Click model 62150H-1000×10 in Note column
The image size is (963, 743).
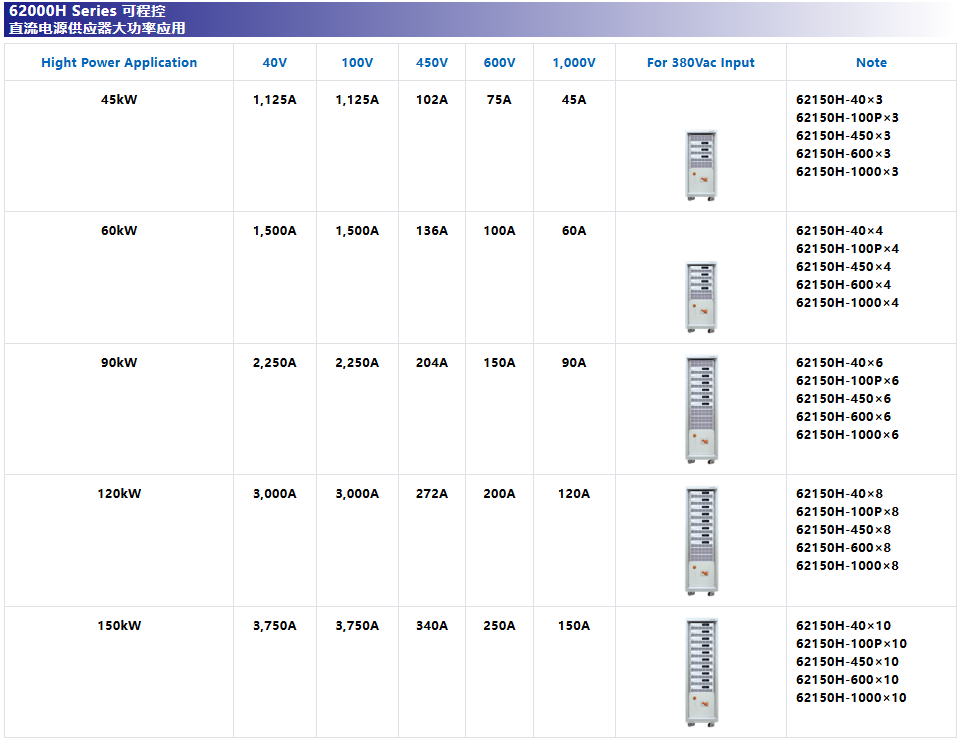[x=851, y=698]
